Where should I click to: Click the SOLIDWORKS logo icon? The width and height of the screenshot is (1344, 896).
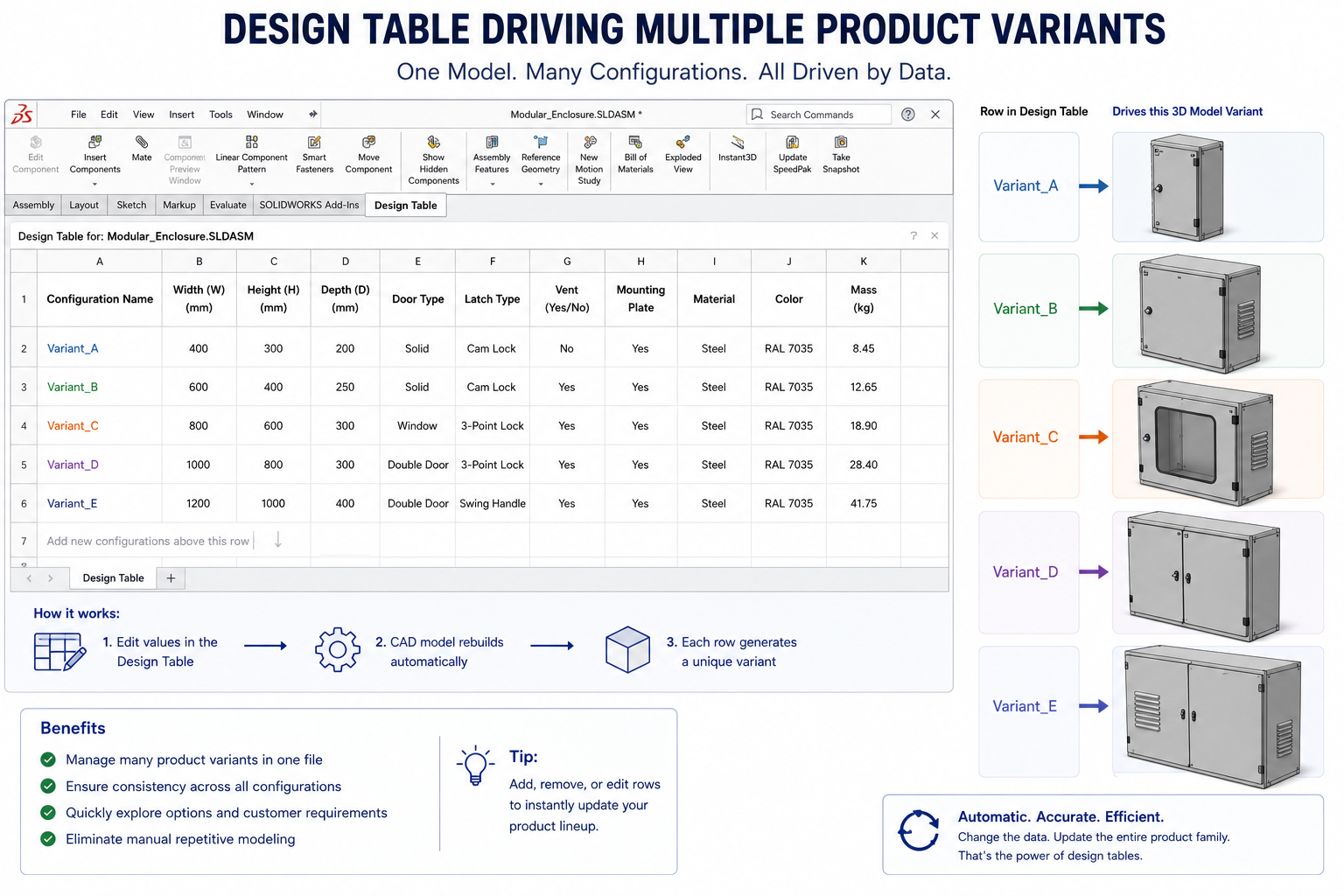point(23,115)
